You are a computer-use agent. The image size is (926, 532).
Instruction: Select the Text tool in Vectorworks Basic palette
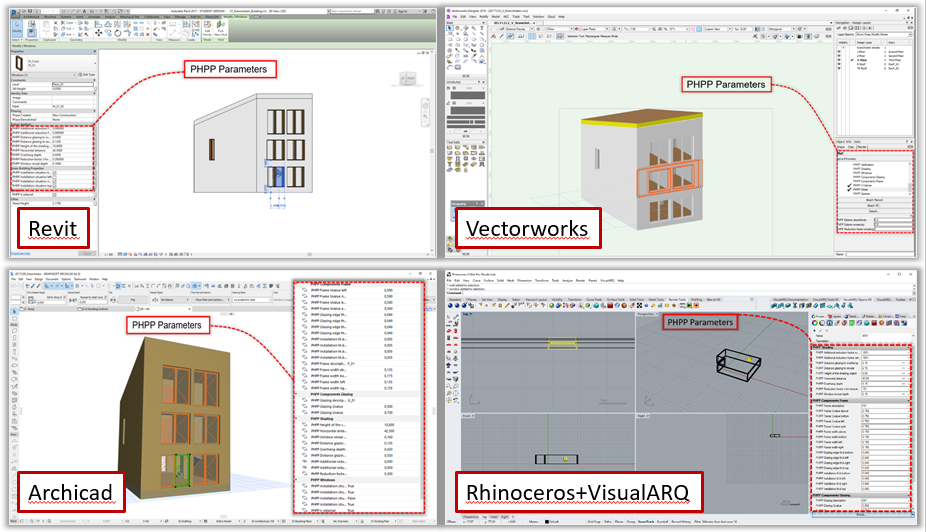482,28
